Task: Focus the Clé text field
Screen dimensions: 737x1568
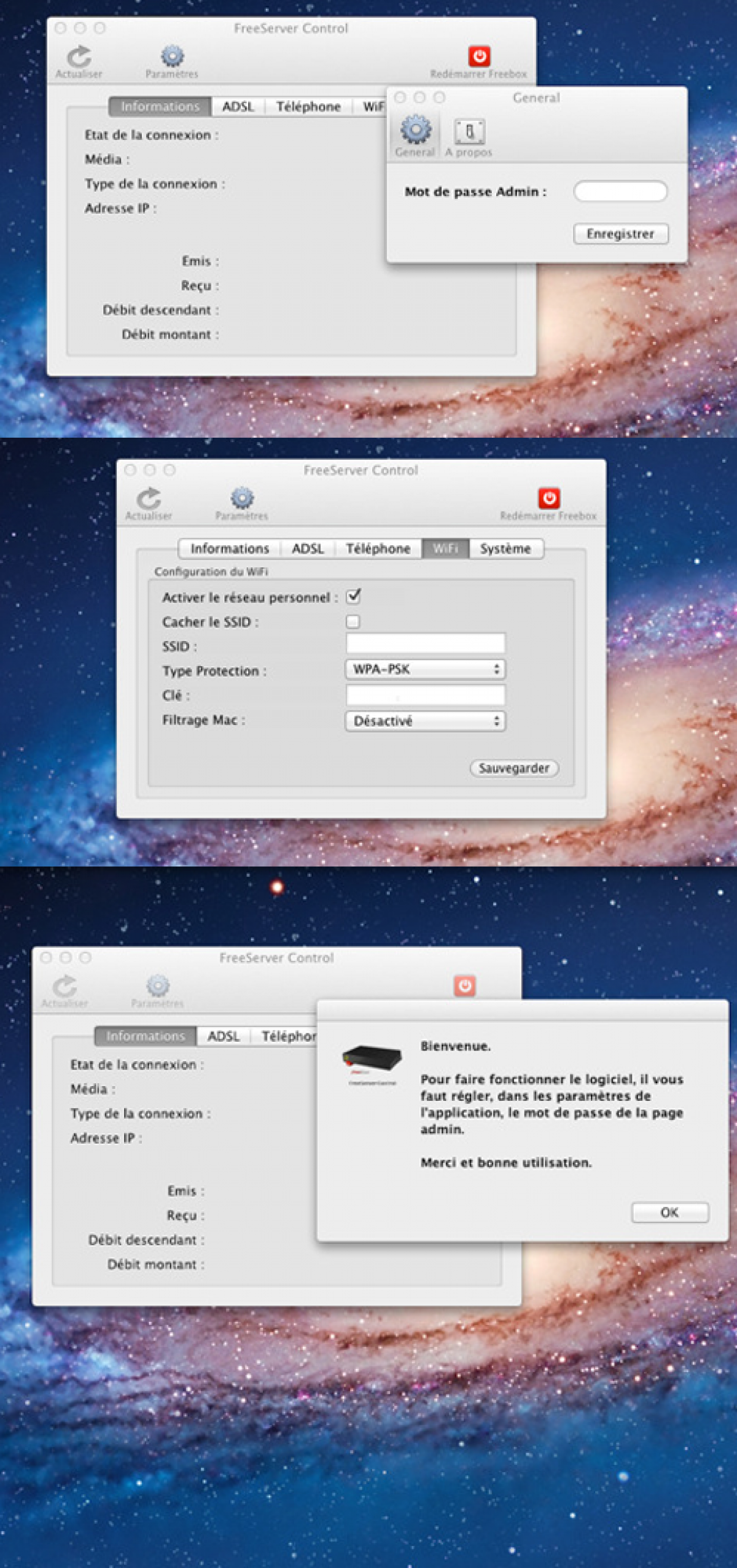Action: [x=426, y=695]
